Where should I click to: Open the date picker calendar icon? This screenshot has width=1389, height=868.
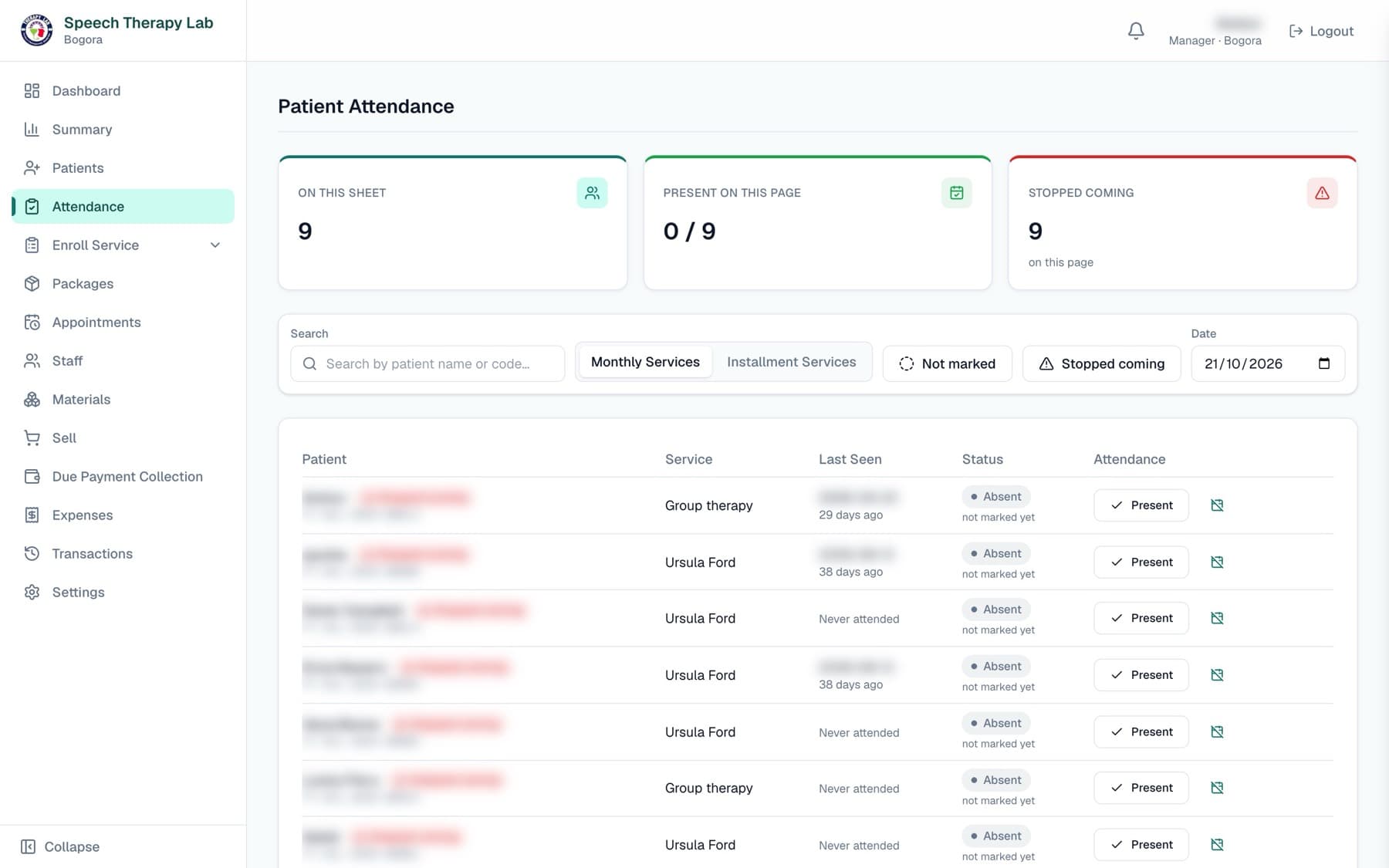click(1324, 363)
